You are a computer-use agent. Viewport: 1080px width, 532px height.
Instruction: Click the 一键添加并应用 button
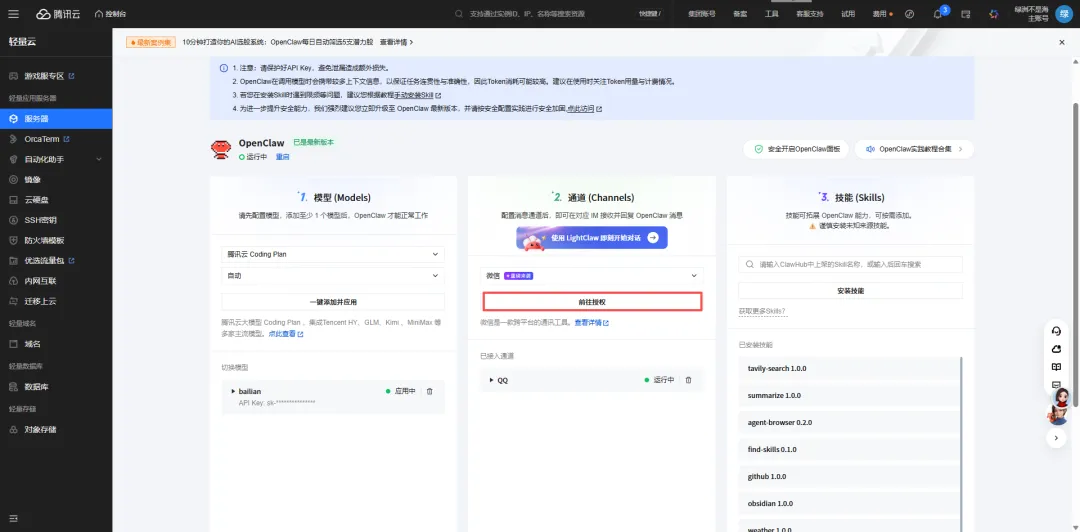click(x=333, y=302)
